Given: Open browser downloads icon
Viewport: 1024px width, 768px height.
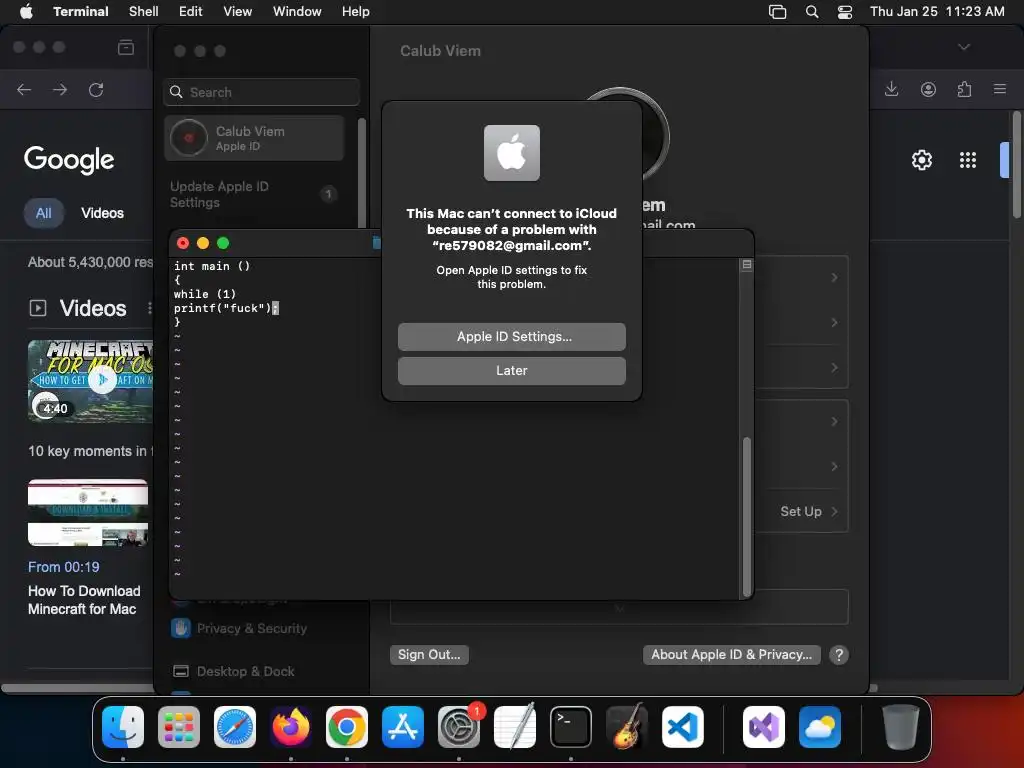Looking at the screenshot, I should pos(891,89).
